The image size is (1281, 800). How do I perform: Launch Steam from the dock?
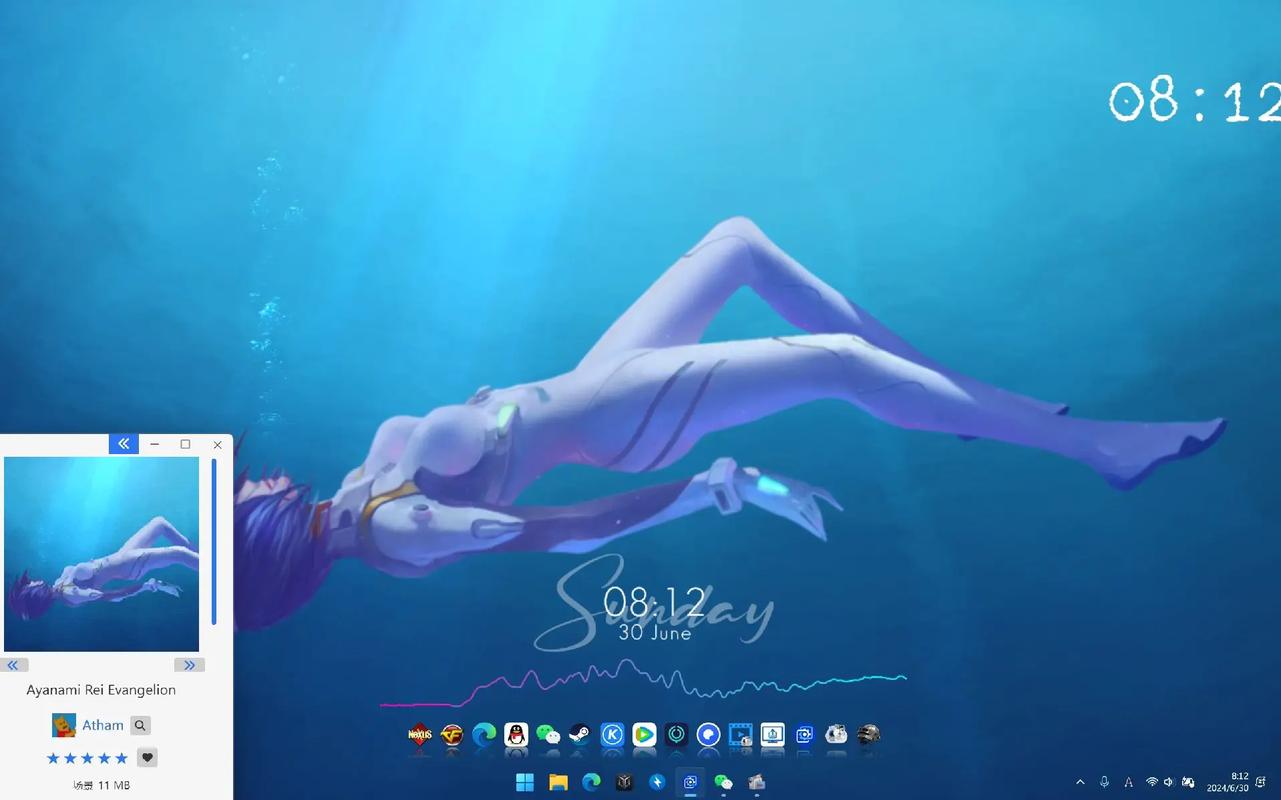click(x=580, y=735)
